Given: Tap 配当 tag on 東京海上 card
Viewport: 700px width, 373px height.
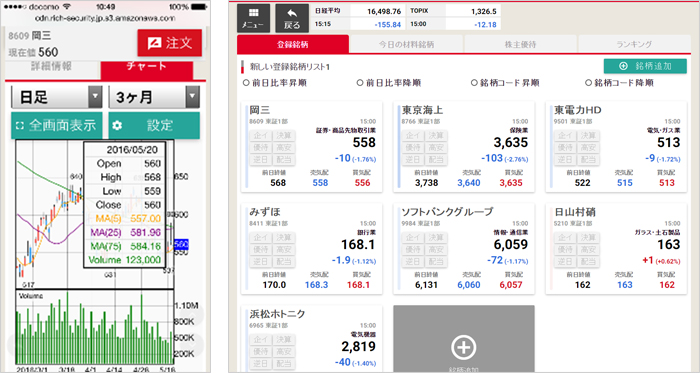Looking at the screenshot, I should click(436, 160).
